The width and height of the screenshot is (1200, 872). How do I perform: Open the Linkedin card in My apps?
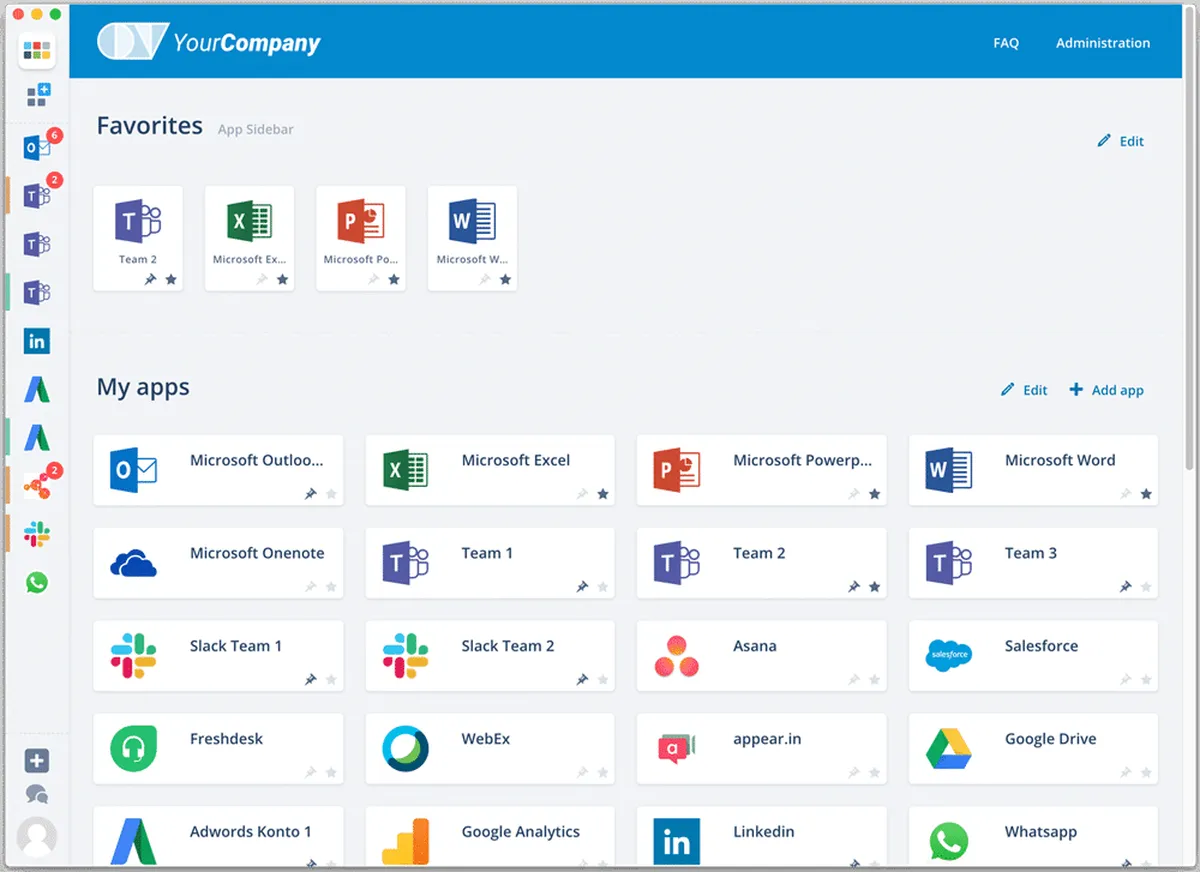(762, 837)
